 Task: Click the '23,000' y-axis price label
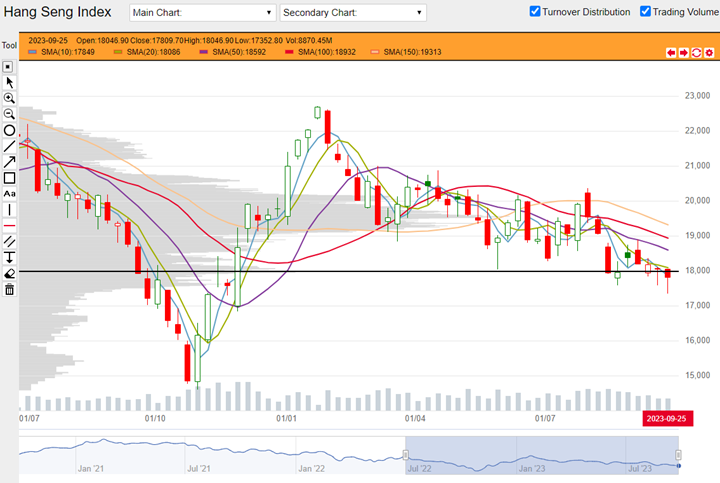click(x=698, y=95)
